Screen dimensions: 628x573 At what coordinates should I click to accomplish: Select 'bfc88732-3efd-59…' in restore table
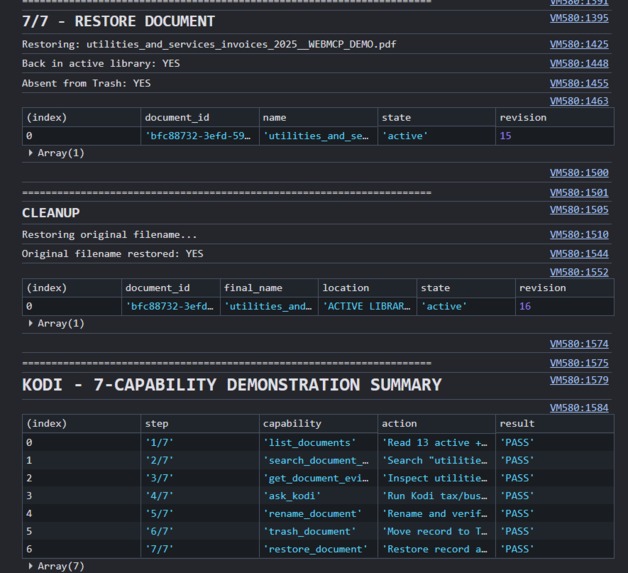pos(198,136)
